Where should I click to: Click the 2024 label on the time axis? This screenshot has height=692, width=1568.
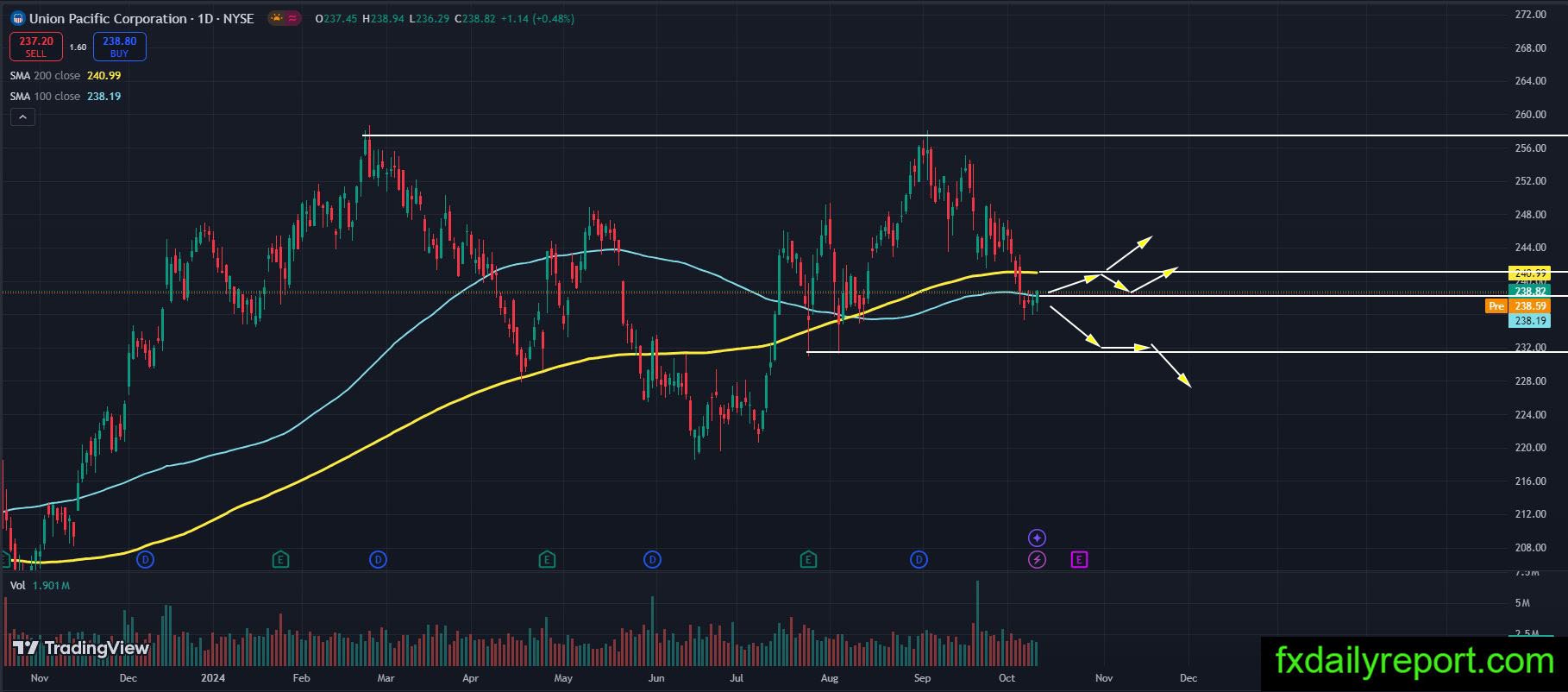(x=213, y=678)
